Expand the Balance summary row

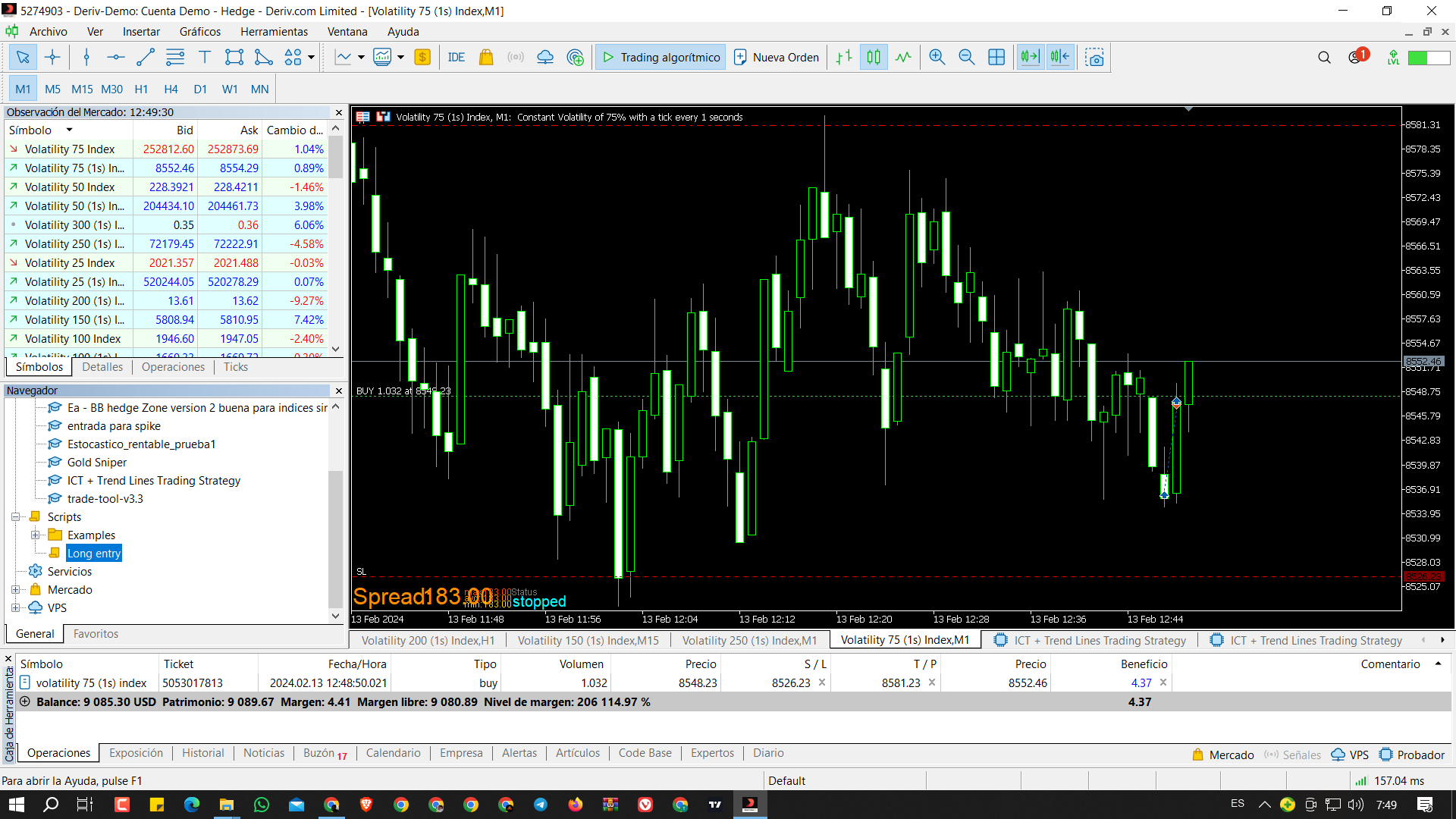pyautogui.click(x=24, y=702)
